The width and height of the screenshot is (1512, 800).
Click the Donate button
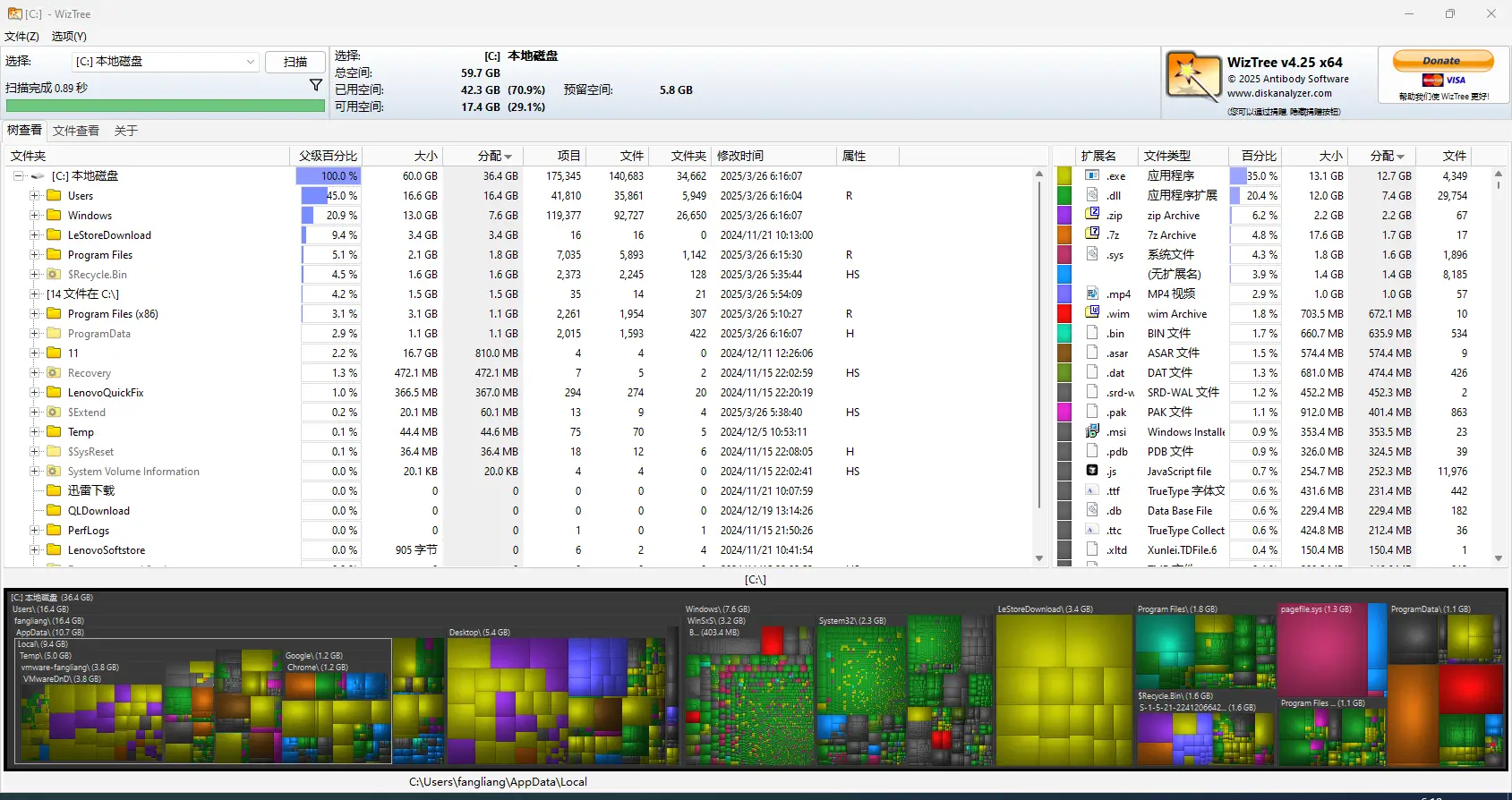click(x=1442, y=61)
